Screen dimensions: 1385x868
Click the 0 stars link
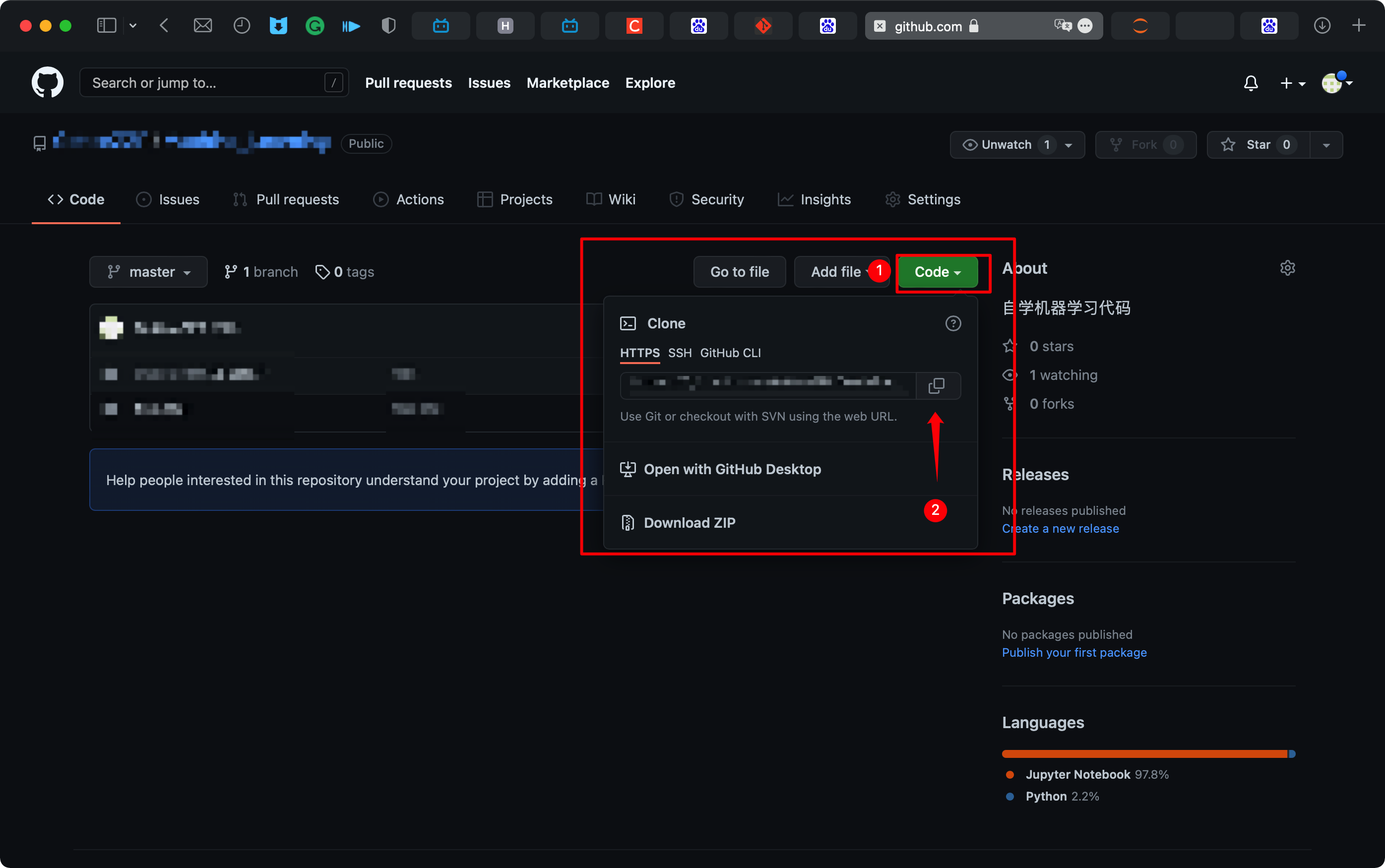pyautogui.click(x=1038, y=346)
